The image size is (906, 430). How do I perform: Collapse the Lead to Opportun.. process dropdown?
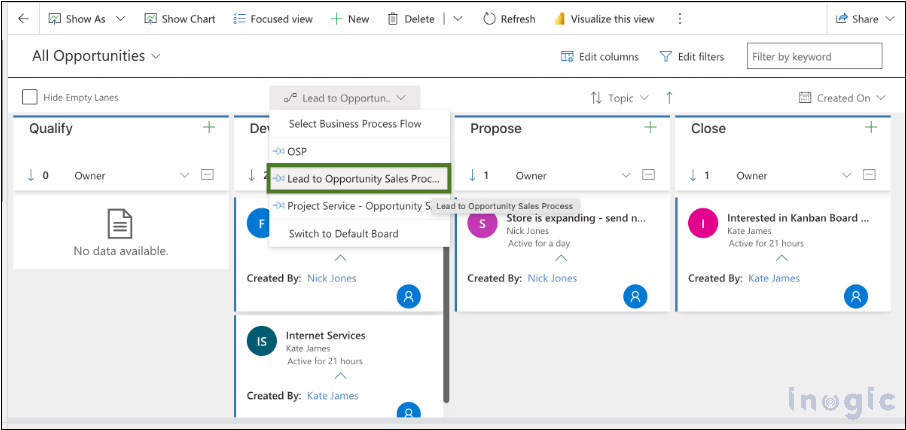tap(345, 98)
